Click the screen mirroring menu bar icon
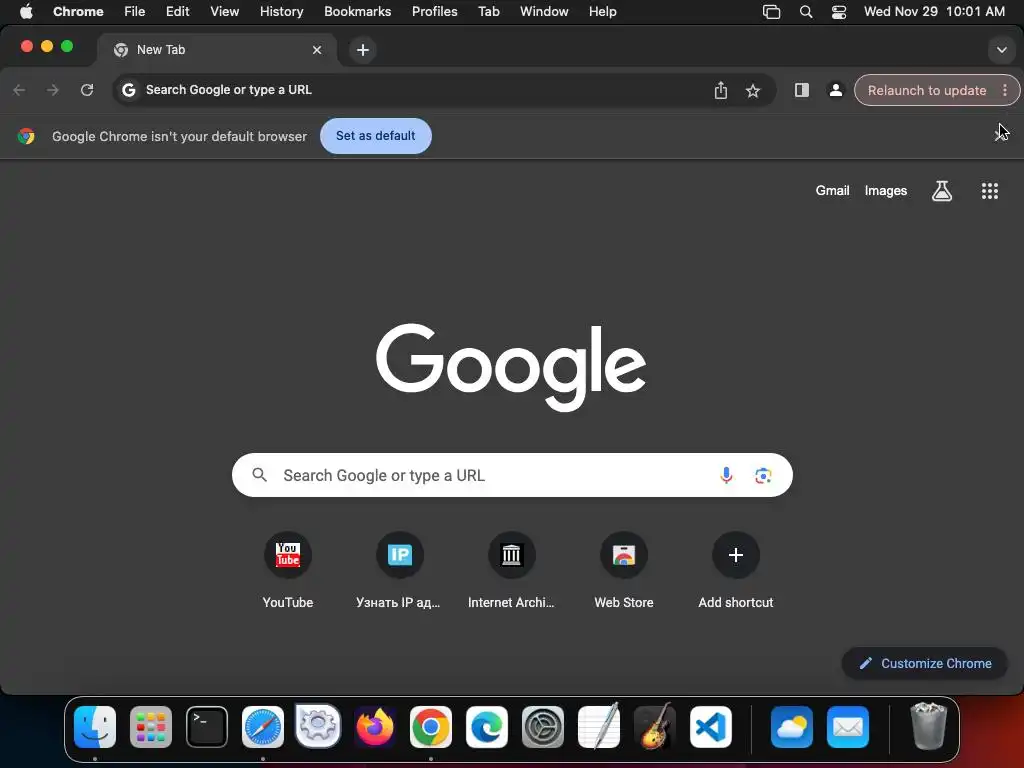1024x768 pixels. click(771, 12)
